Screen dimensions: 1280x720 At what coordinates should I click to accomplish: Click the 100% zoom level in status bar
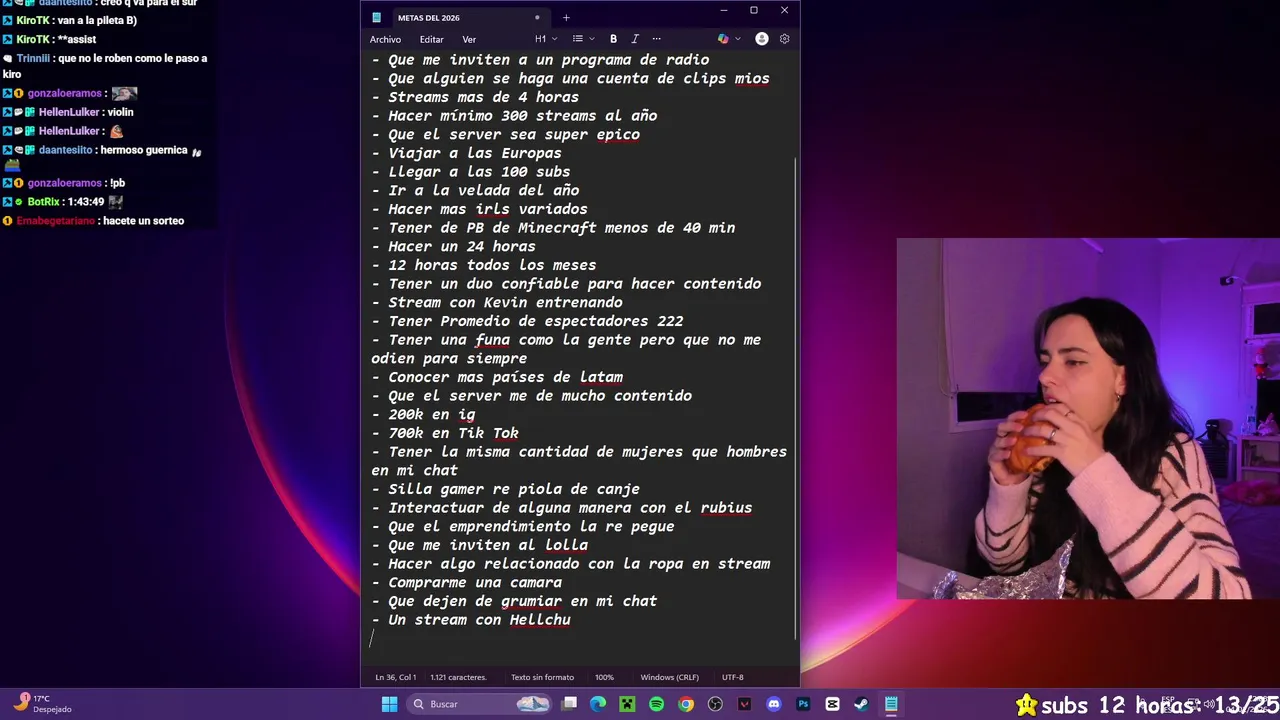pos(604,677)
